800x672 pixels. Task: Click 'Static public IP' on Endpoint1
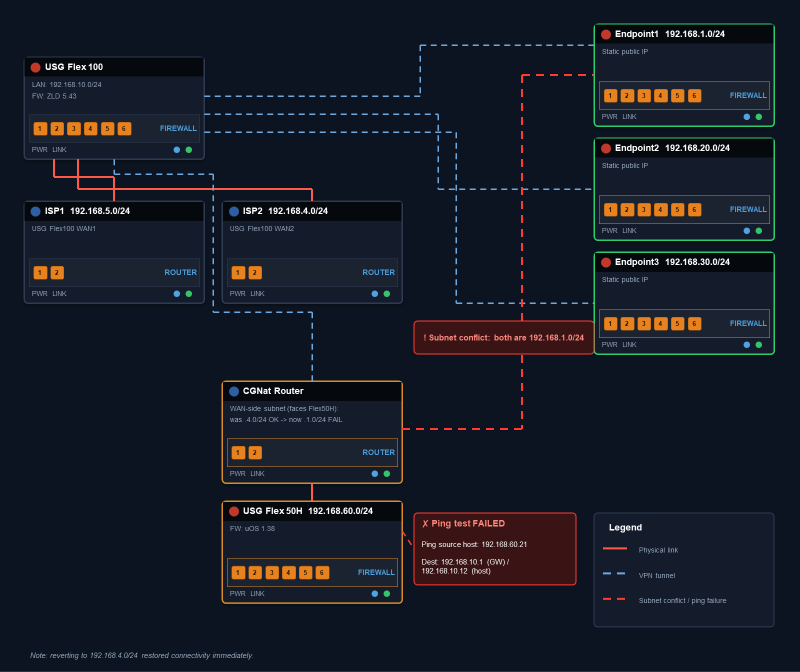point(624,52)
